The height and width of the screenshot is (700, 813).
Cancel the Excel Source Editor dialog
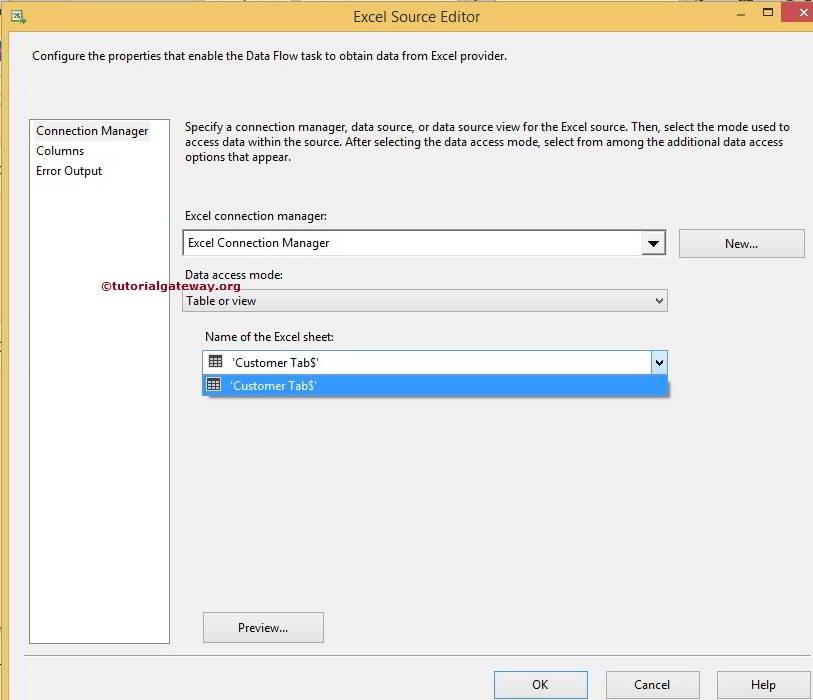click(x=652, y=685)
